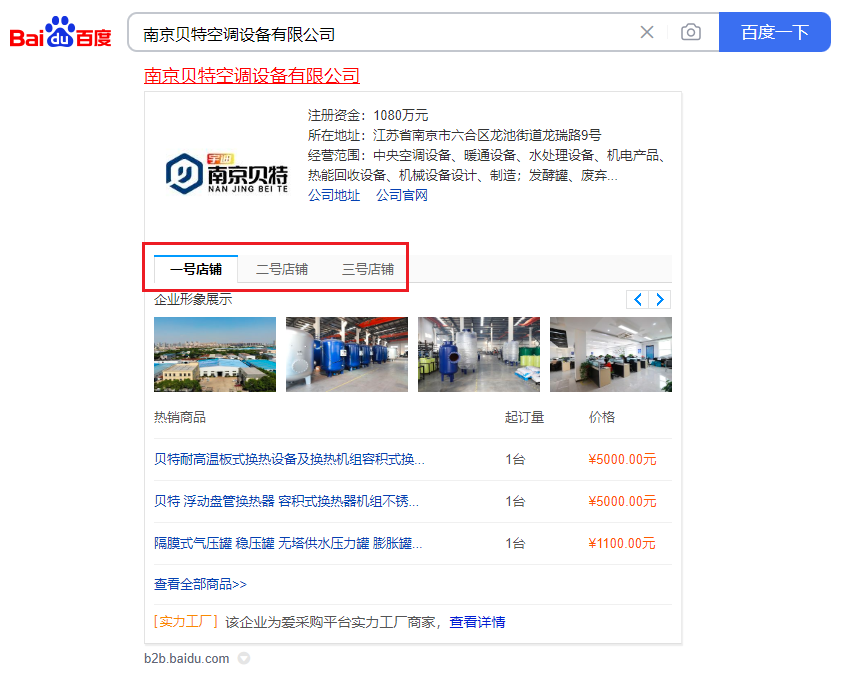Screen dimensions: 857x683
Task: Click the 百度一下 search button
Action: 774,32
